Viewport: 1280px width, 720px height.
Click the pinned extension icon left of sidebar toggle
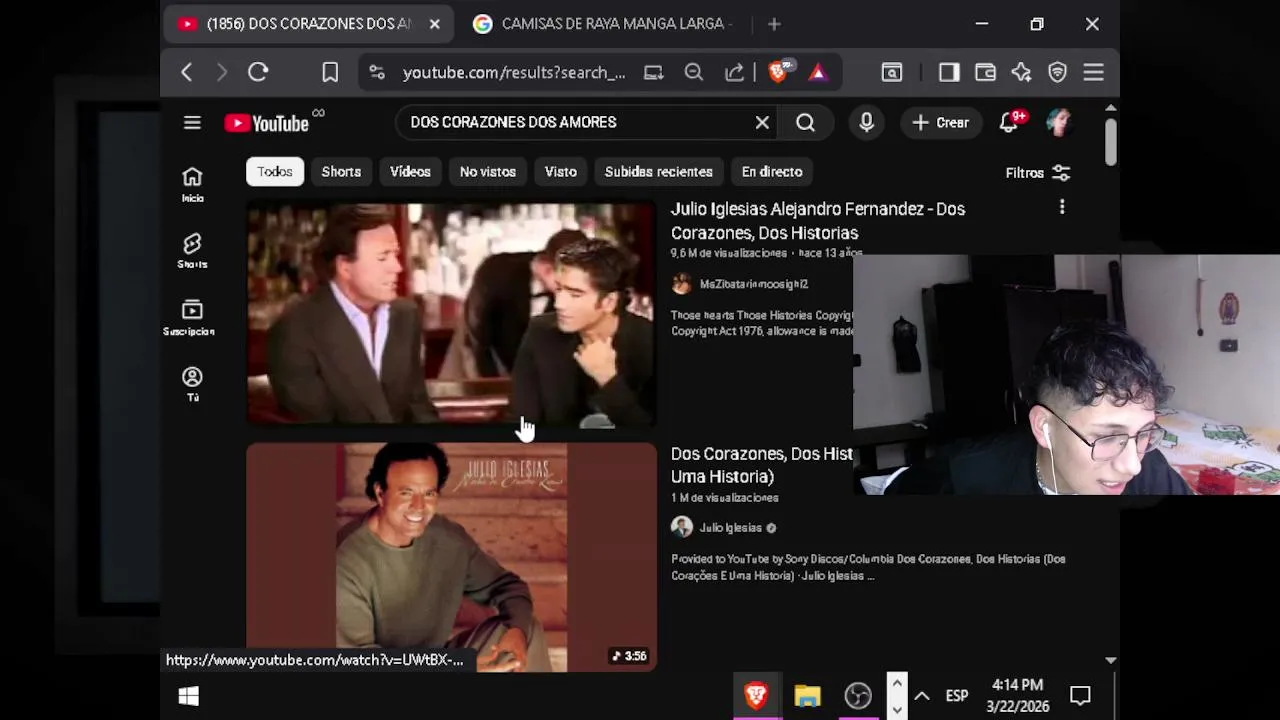pyautogui.click(x=891, y=72)
